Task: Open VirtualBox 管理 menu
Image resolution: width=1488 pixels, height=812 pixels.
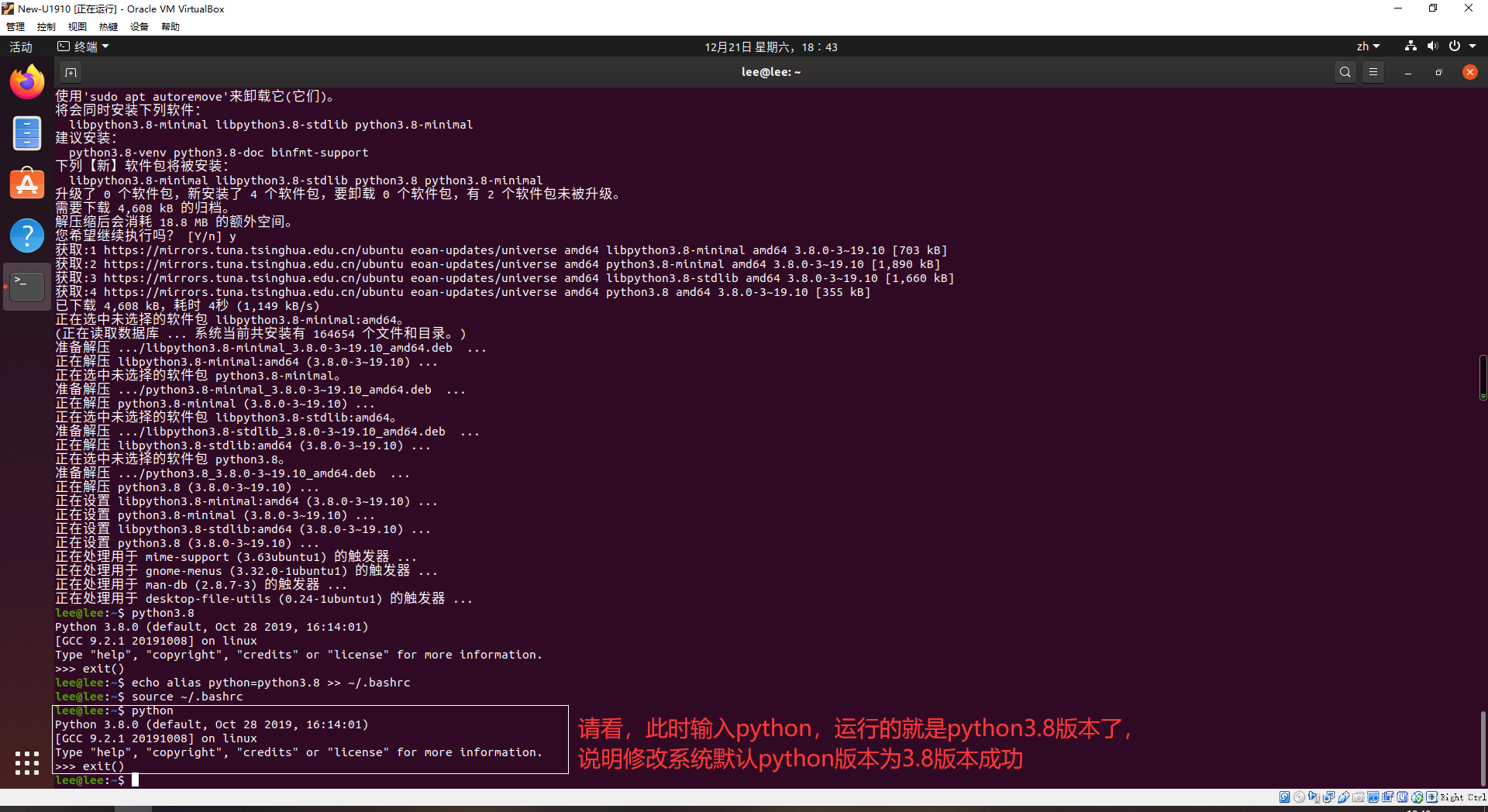Action: click(15, 27)
